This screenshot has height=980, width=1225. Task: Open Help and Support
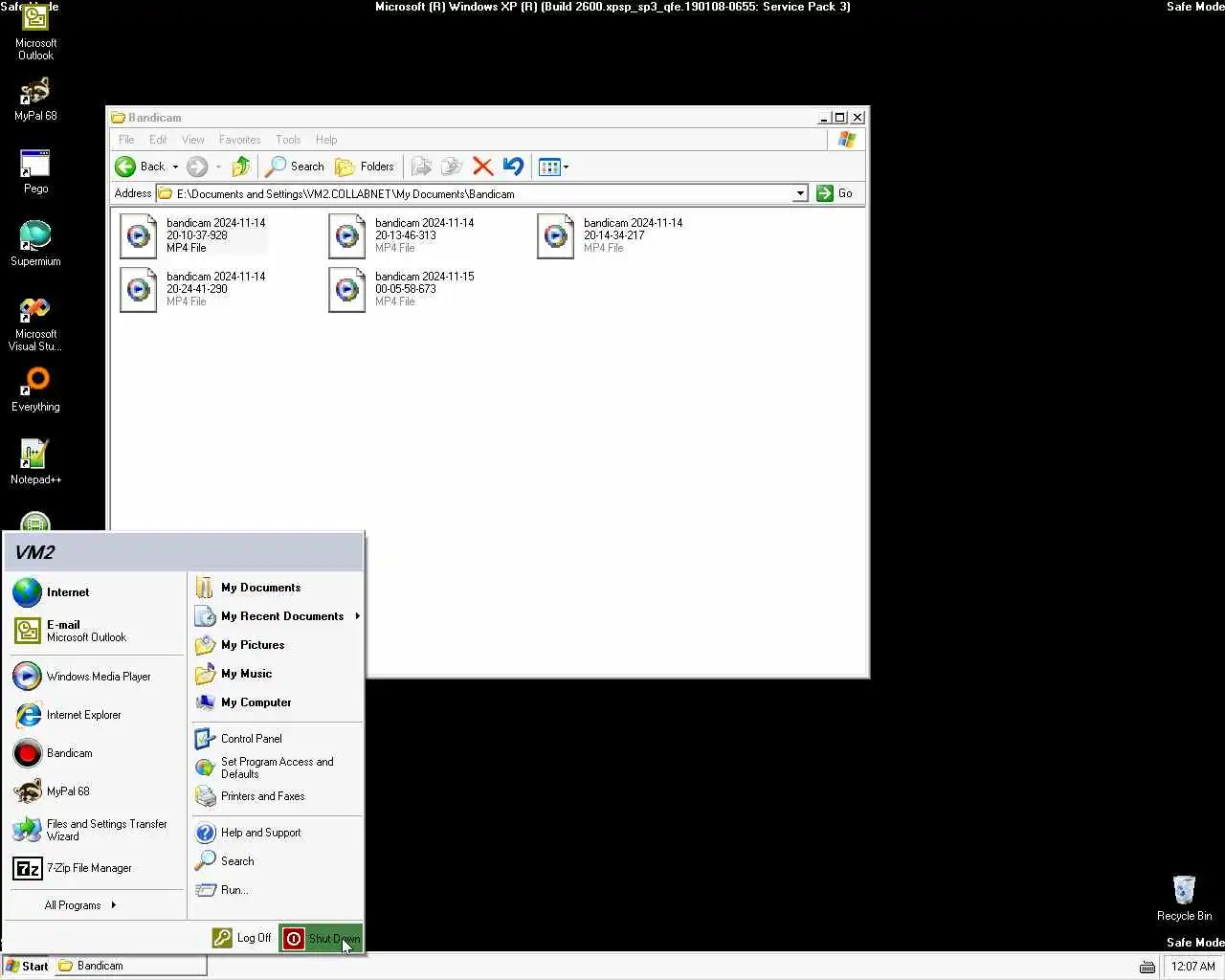(277, 833)
